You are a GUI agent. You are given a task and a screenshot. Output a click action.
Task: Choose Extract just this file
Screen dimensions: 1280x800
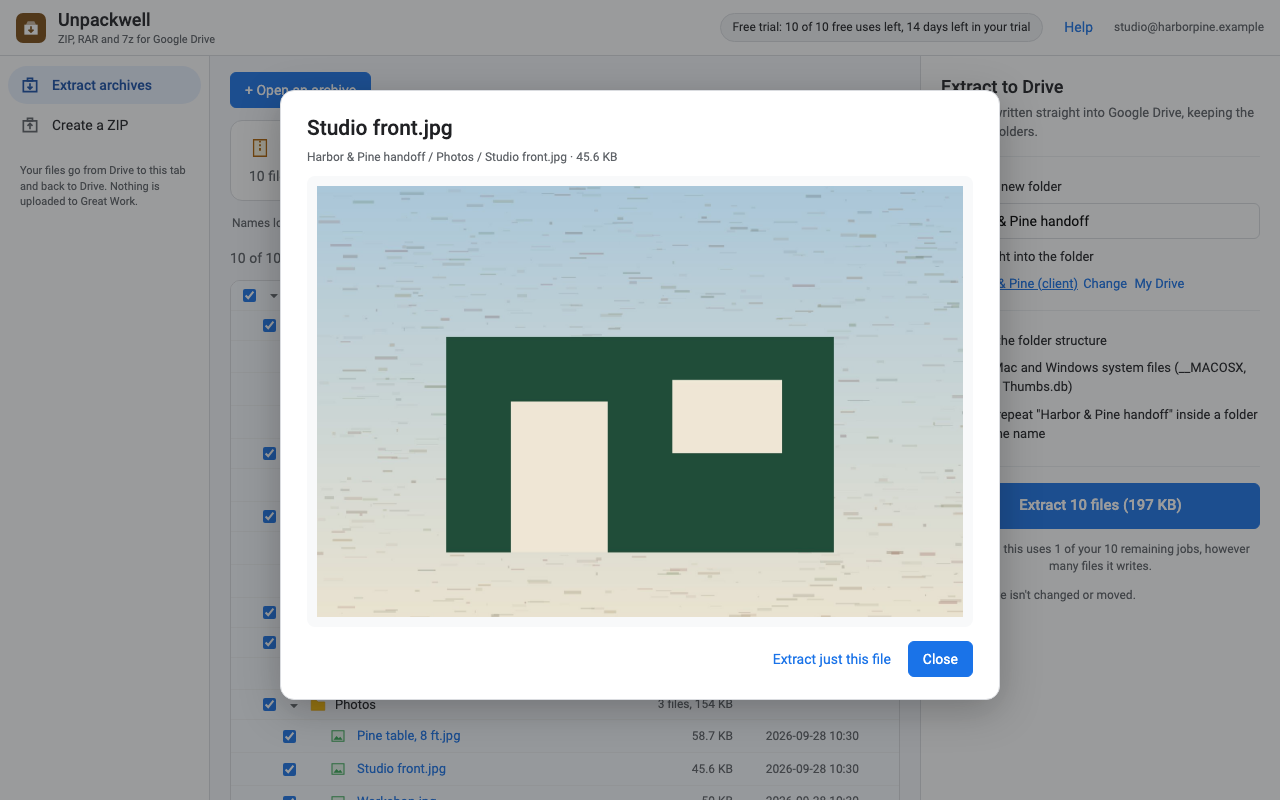[832, 659]
